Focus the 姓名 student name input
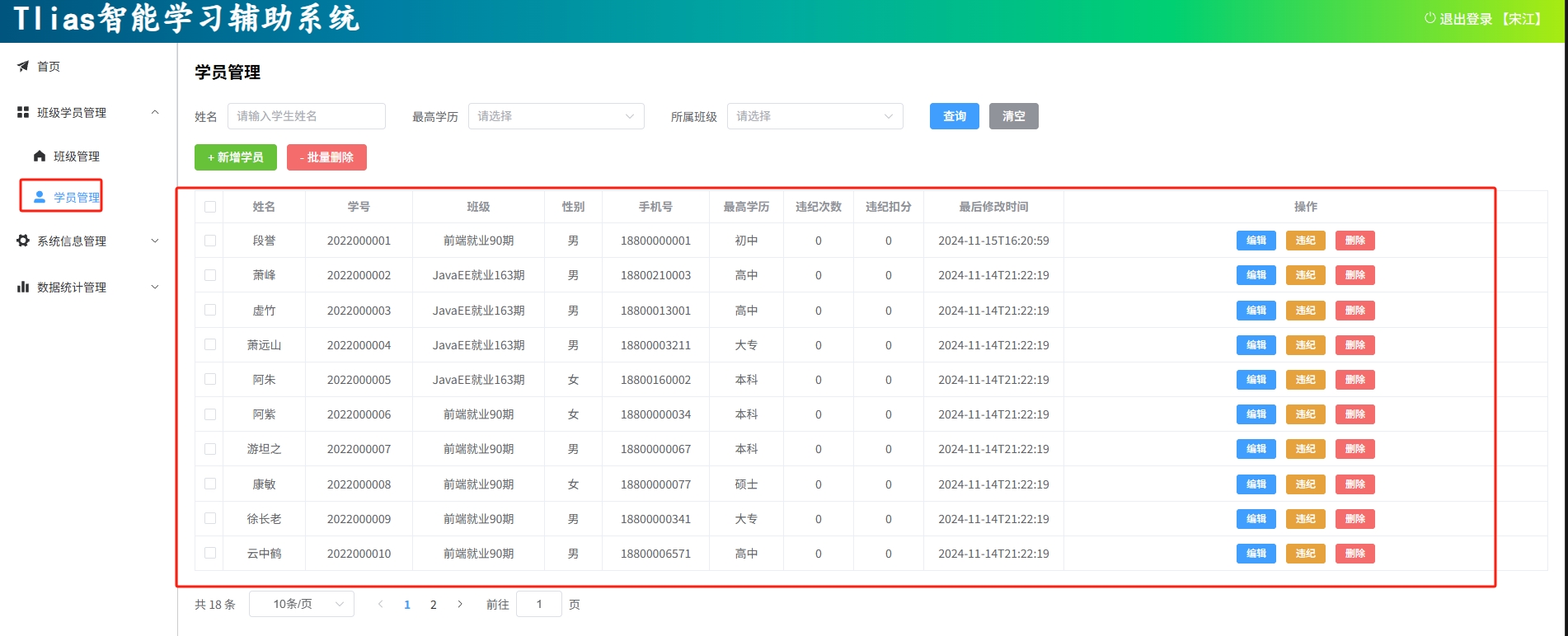Screen dimensions: 1568x636 point(307,116)
